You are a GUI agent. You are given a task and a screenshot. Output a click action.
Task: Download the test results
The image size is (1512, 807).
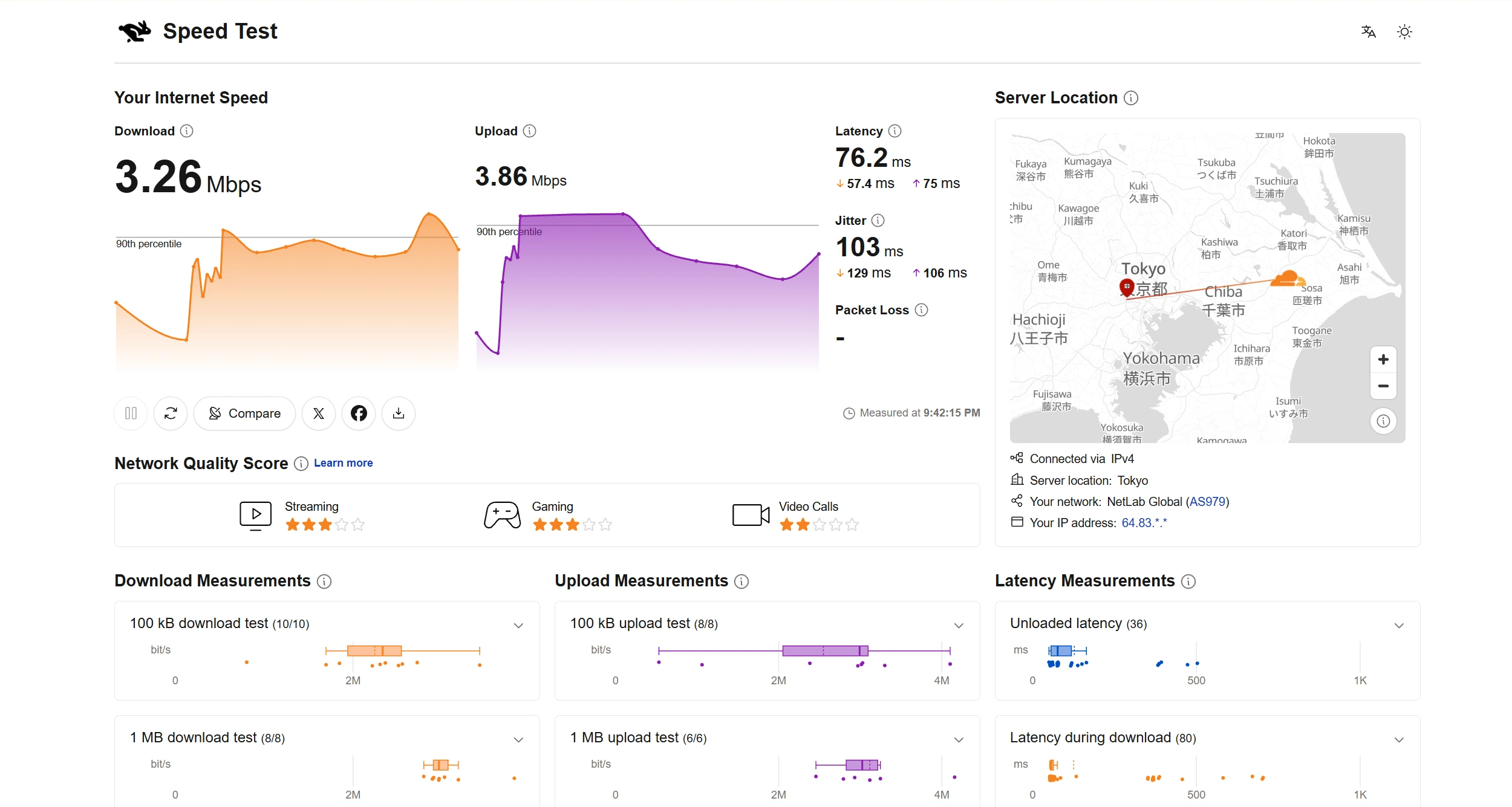coord(399,413)
